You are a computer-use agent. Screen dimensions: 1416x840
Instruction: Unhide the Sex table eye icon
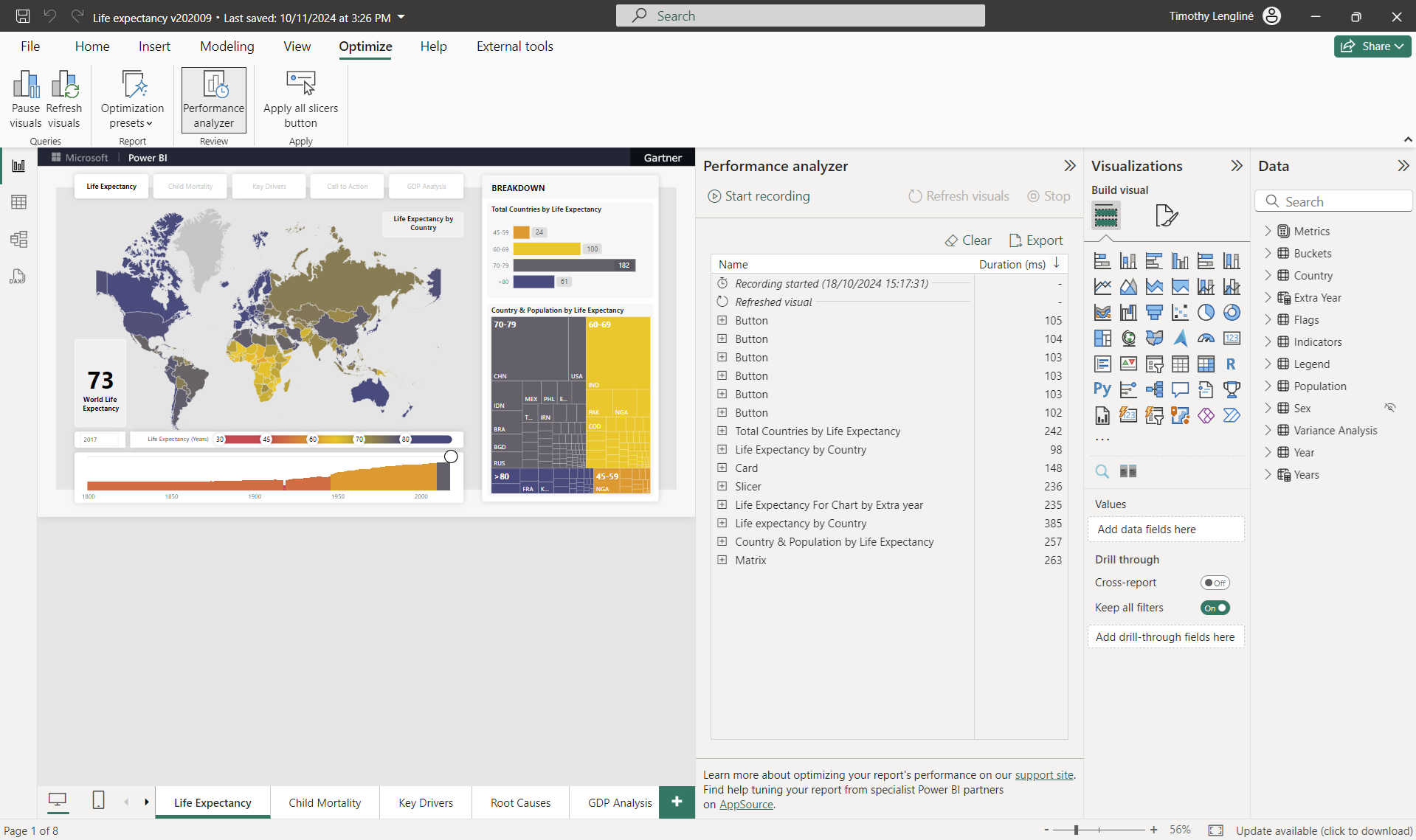tap(1390, 408)
